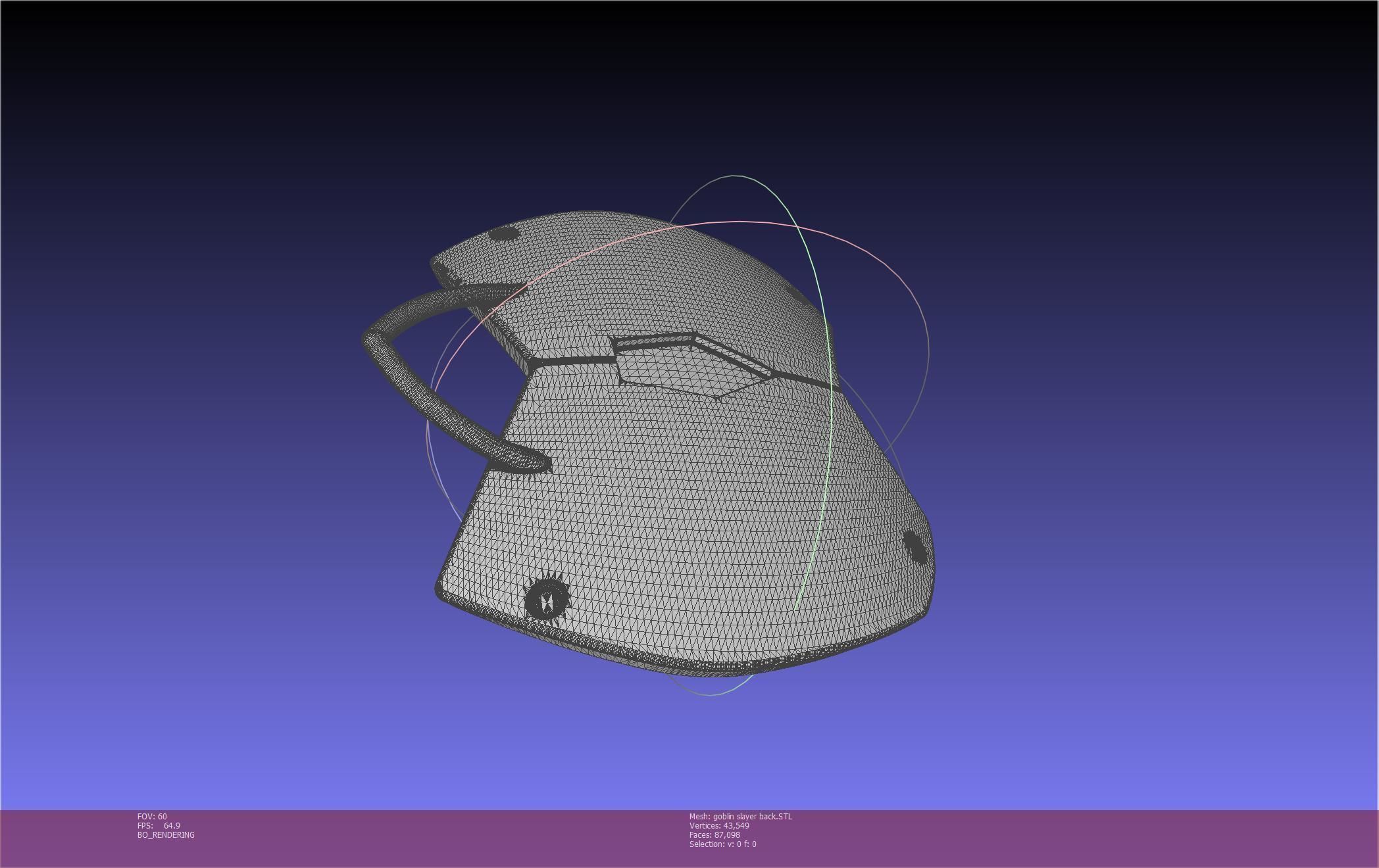1379x868 pixels.
Task: Click the 'BO_RENDERING' status label
Action: coord(166,834)
